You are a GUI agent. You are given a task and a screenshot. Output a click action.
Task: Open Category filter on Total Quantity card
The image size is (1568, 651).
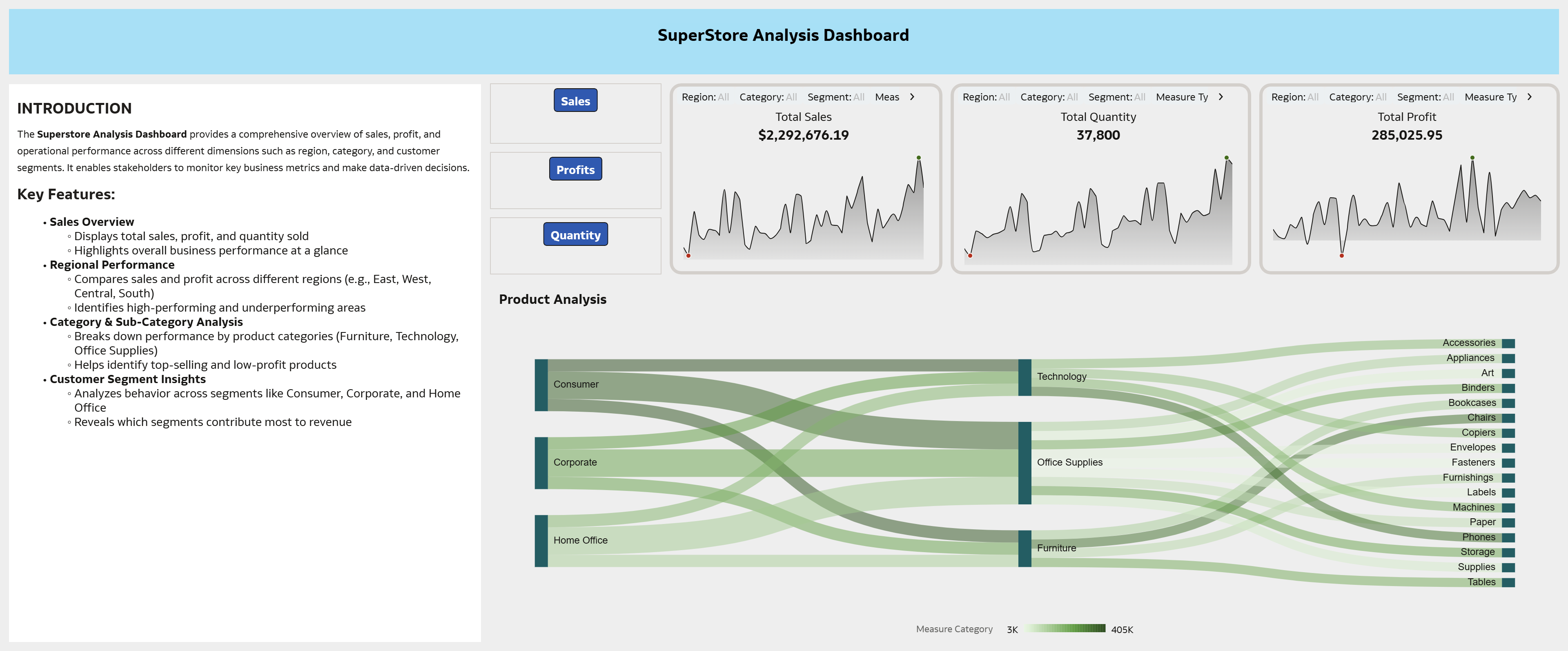pos(1049,97)
